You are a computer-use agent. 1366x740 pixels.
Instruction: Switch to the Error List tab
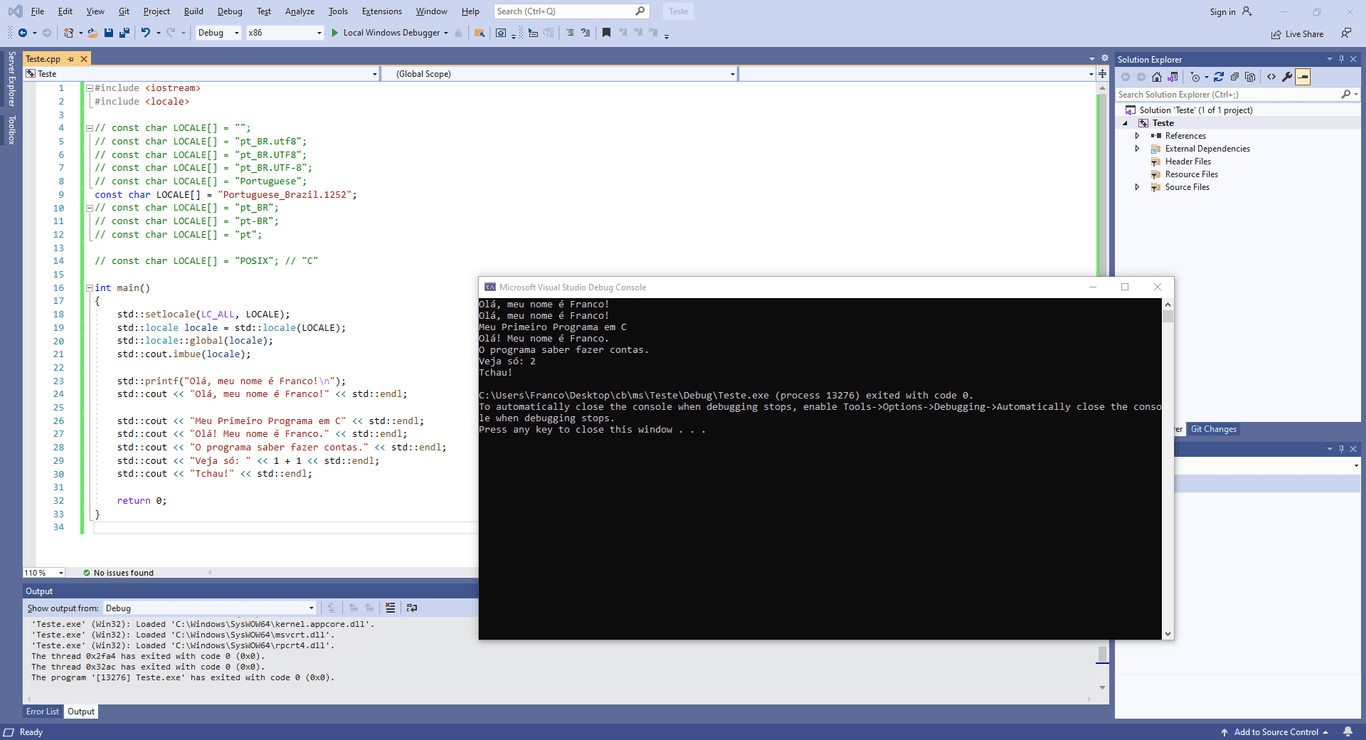click(41, 711)
